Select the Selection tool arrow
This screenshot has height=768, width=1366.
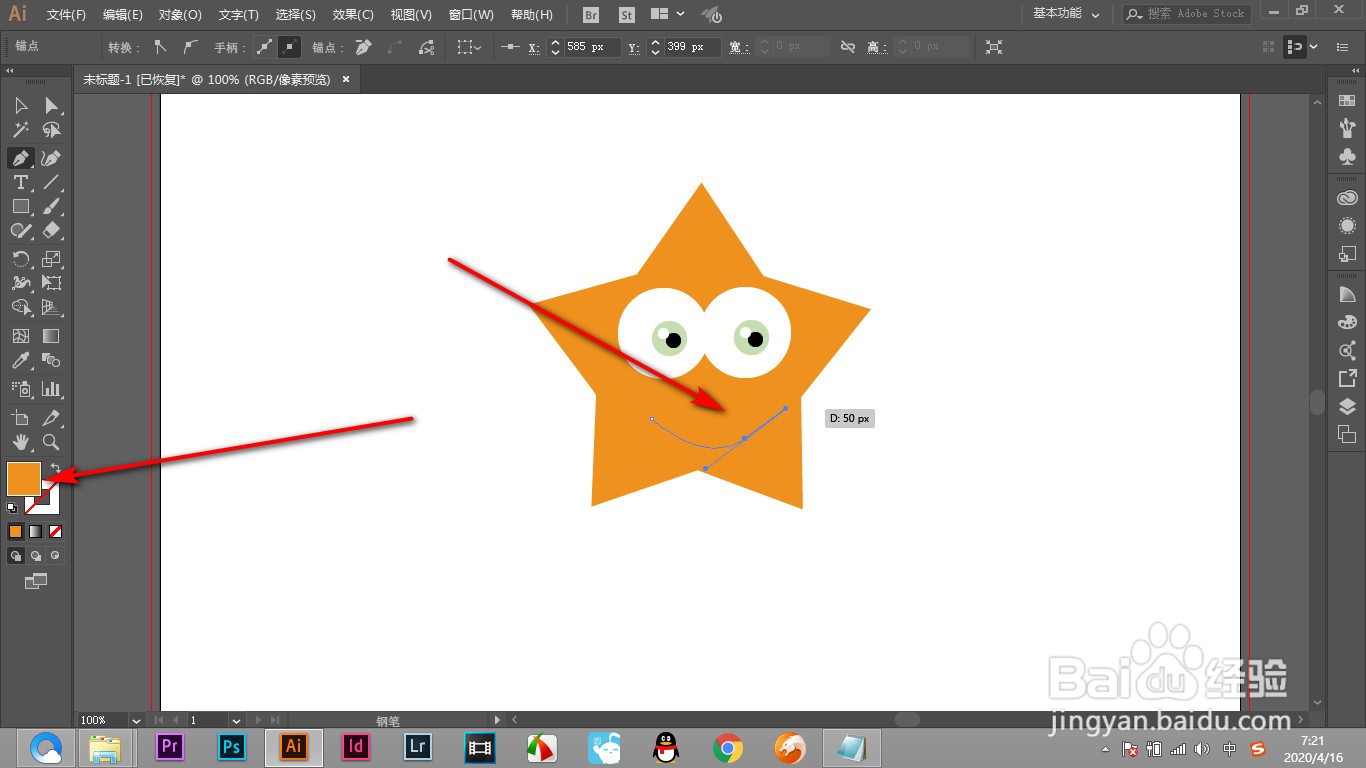click(20, 106)
